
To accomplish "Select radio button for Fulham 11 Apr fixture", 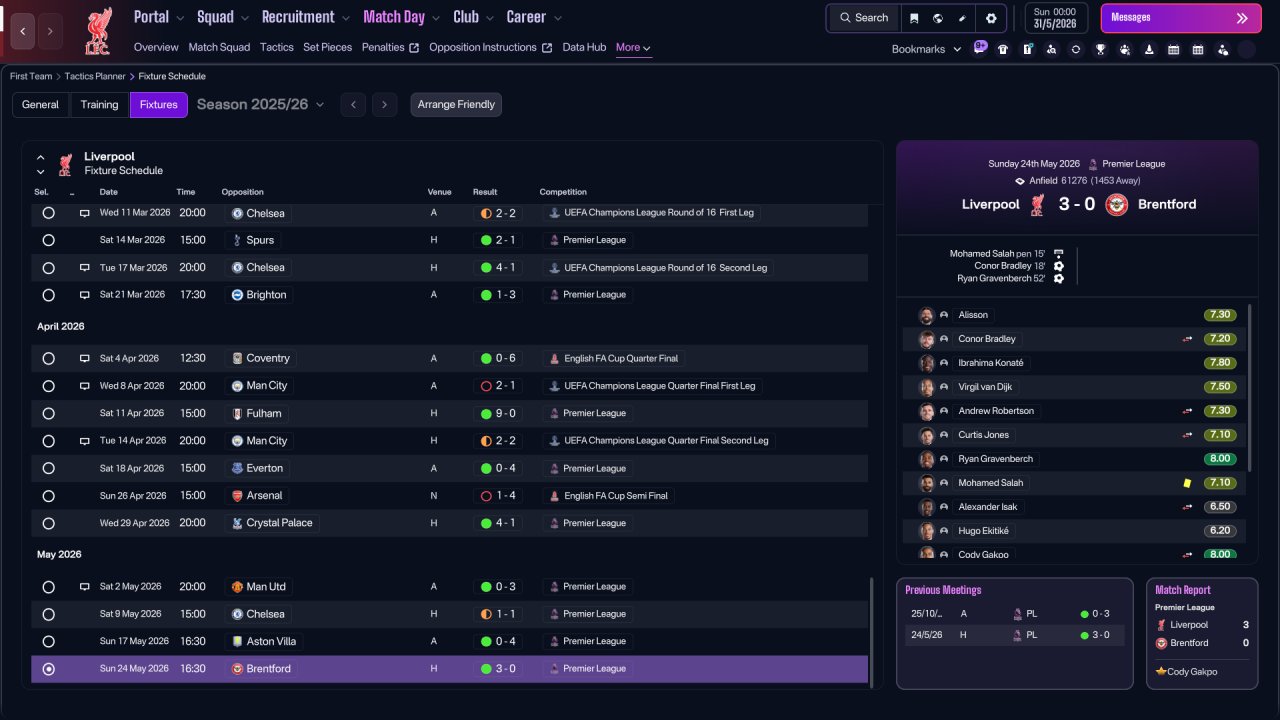I will 48,413.
